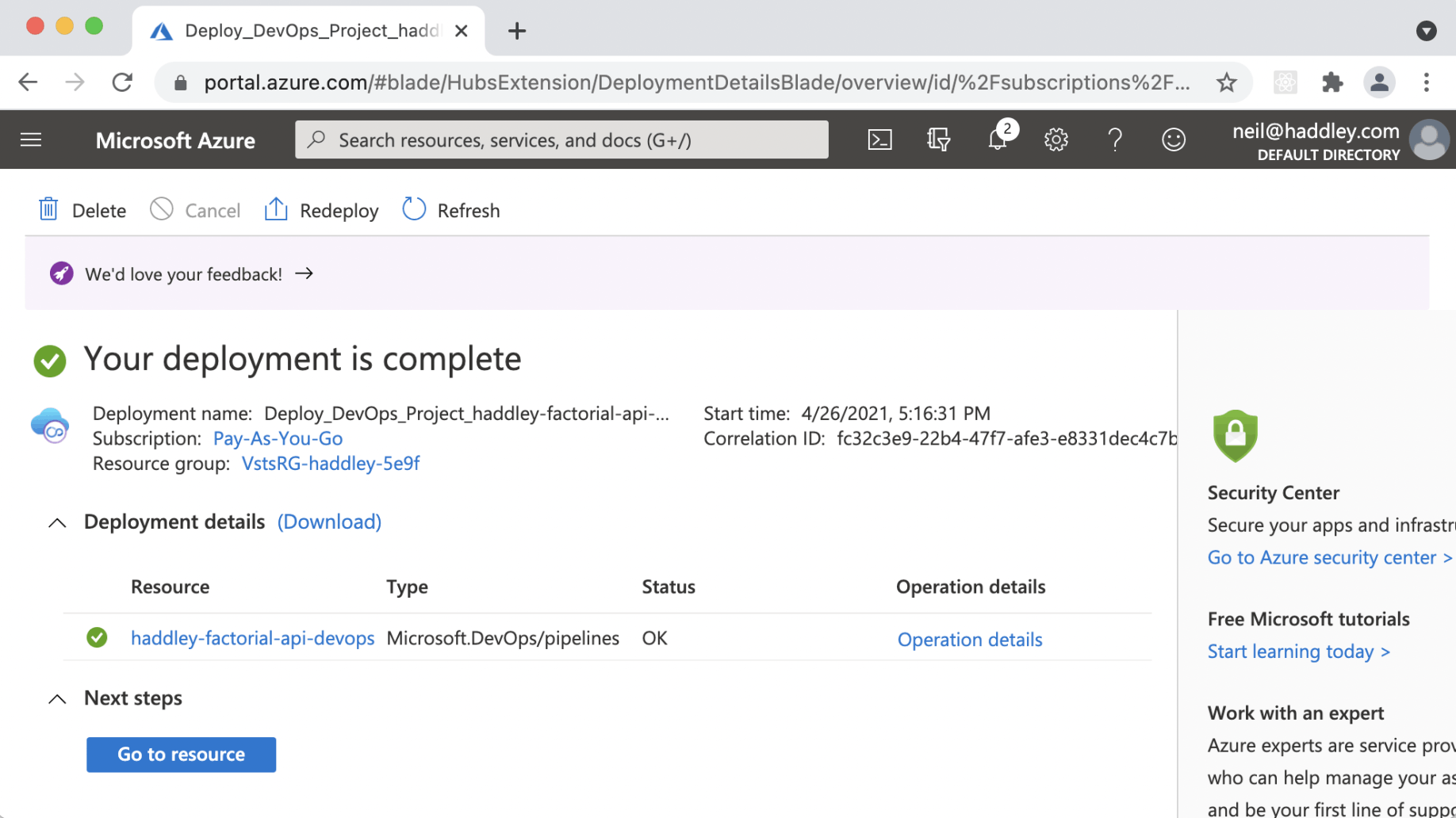The height and width of the screenshot is (818, 1456).
Task: Open the VstsRG-haddley-5e9f resource group
Action: (x=330, y=464)
